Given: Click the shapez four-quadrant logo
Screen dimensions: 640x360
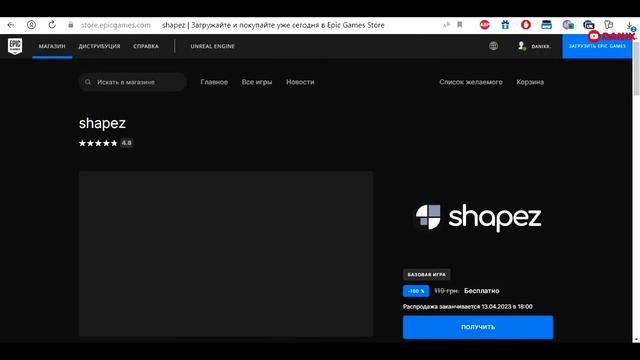Looking at the screenshot, I should tap(428, 217).
